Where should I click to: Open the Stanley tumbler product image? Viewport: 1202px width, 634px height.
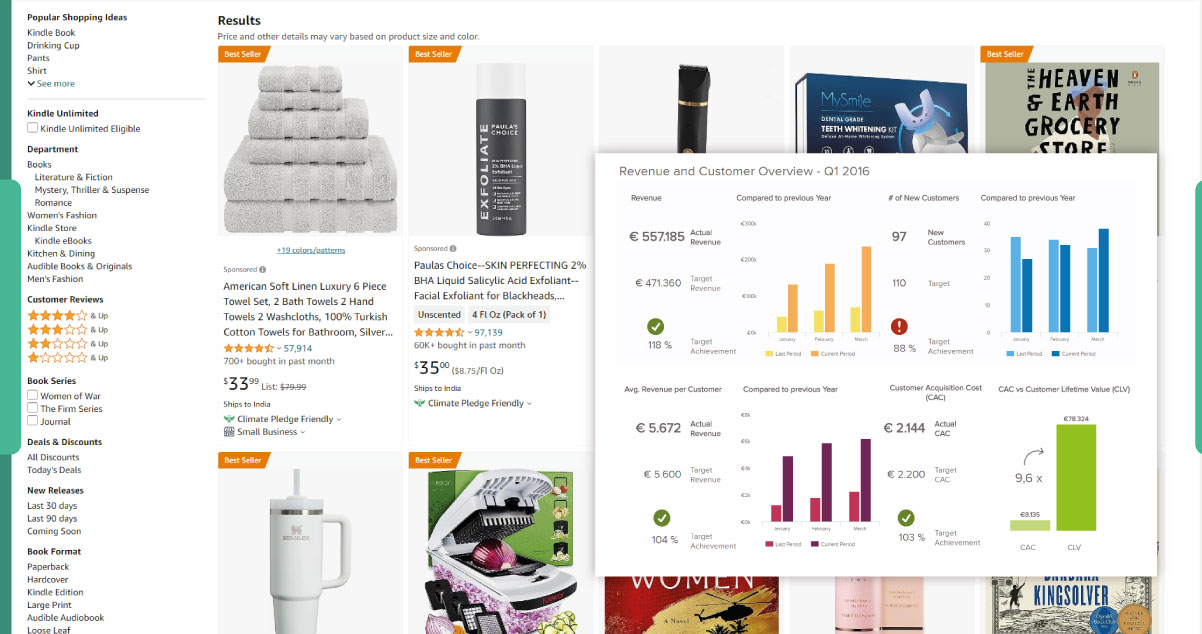310,545
